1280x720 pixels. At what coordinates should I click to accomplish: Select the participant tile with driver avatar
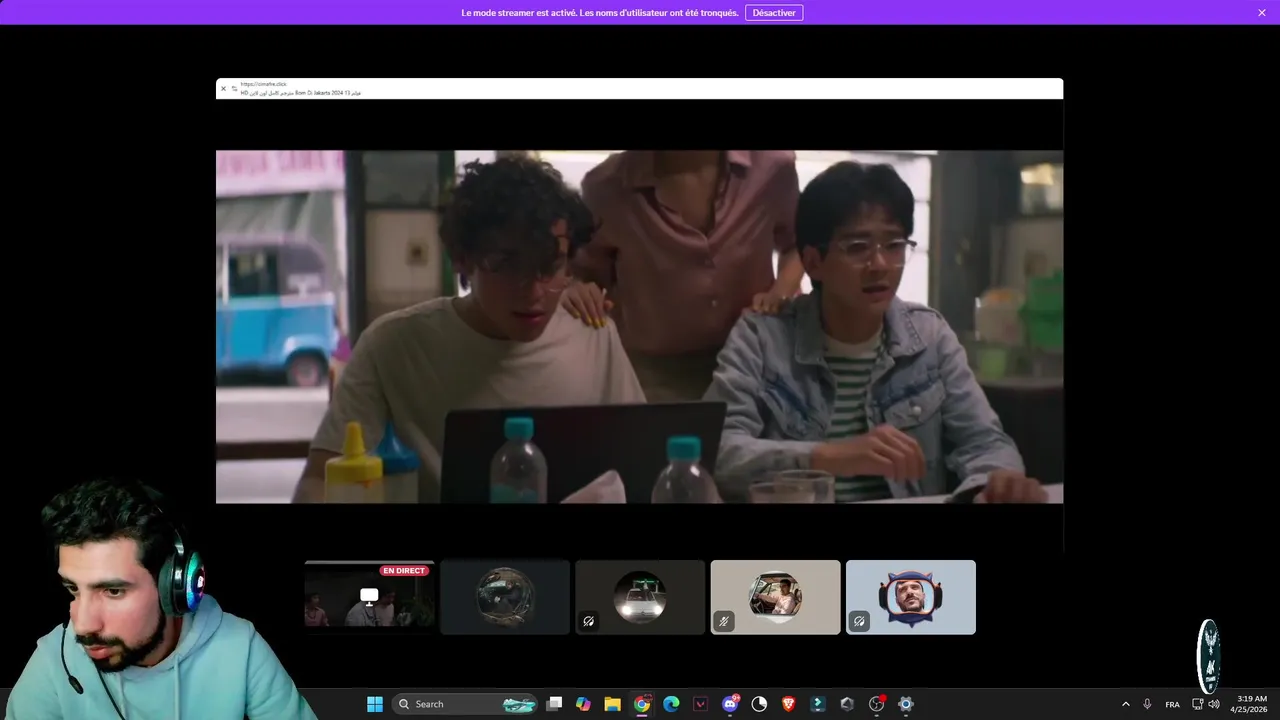pyautogui.click(x=775, y=597)
